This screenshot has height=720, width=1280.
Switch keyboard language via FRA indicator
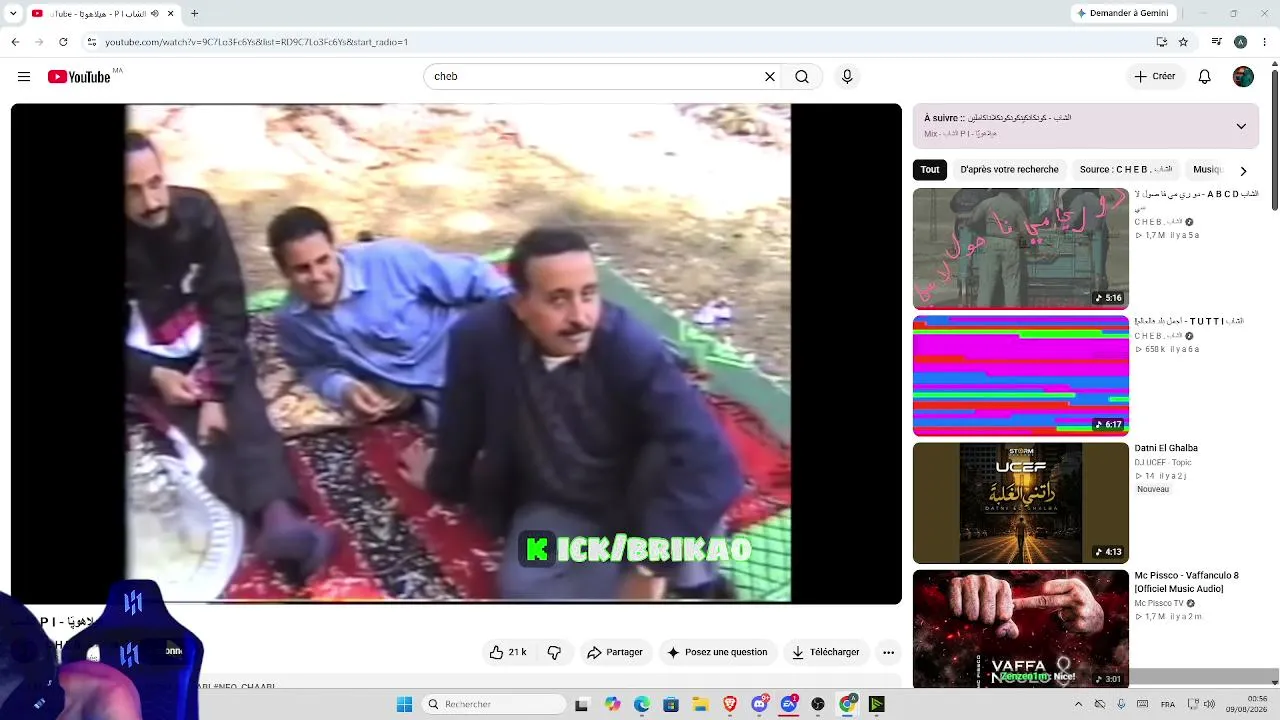[x=1168, y=704]
